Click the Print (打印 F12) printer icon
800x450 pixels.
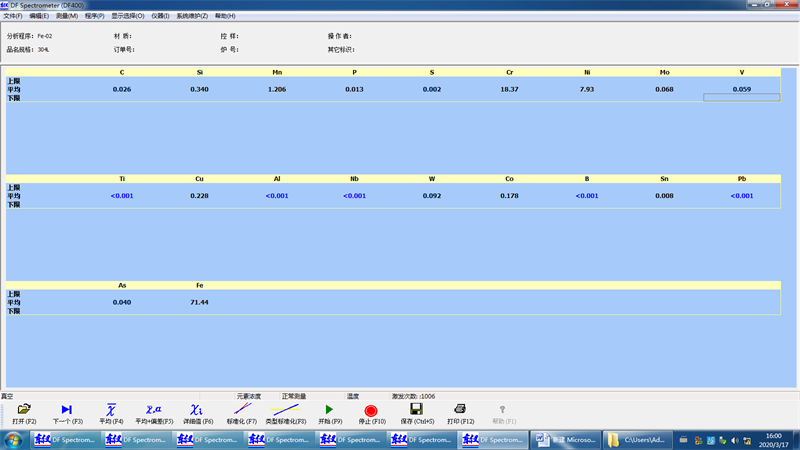click(460, 410)
